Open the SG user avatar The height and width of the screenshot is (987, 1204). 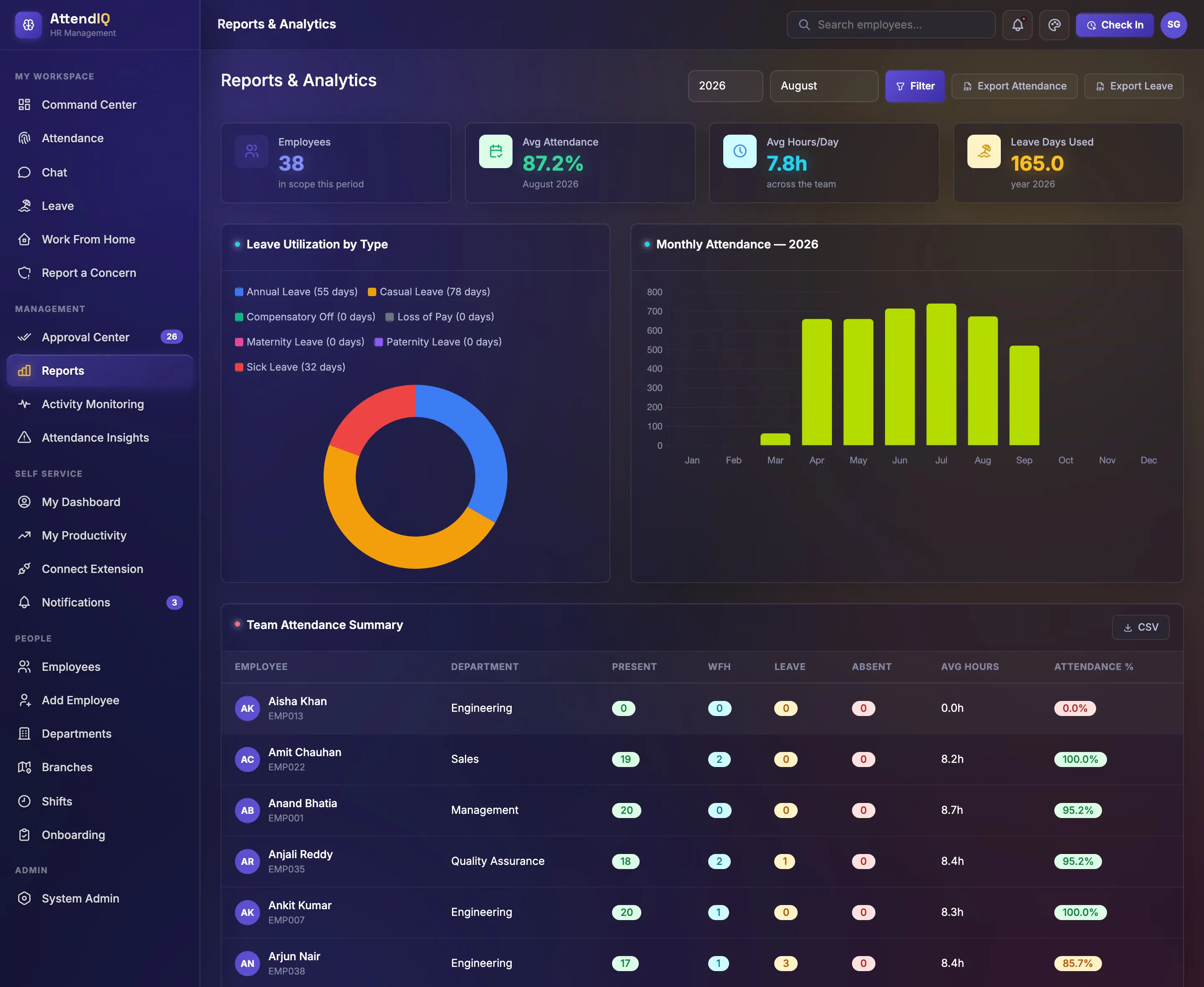click(x=1173, y=25)
